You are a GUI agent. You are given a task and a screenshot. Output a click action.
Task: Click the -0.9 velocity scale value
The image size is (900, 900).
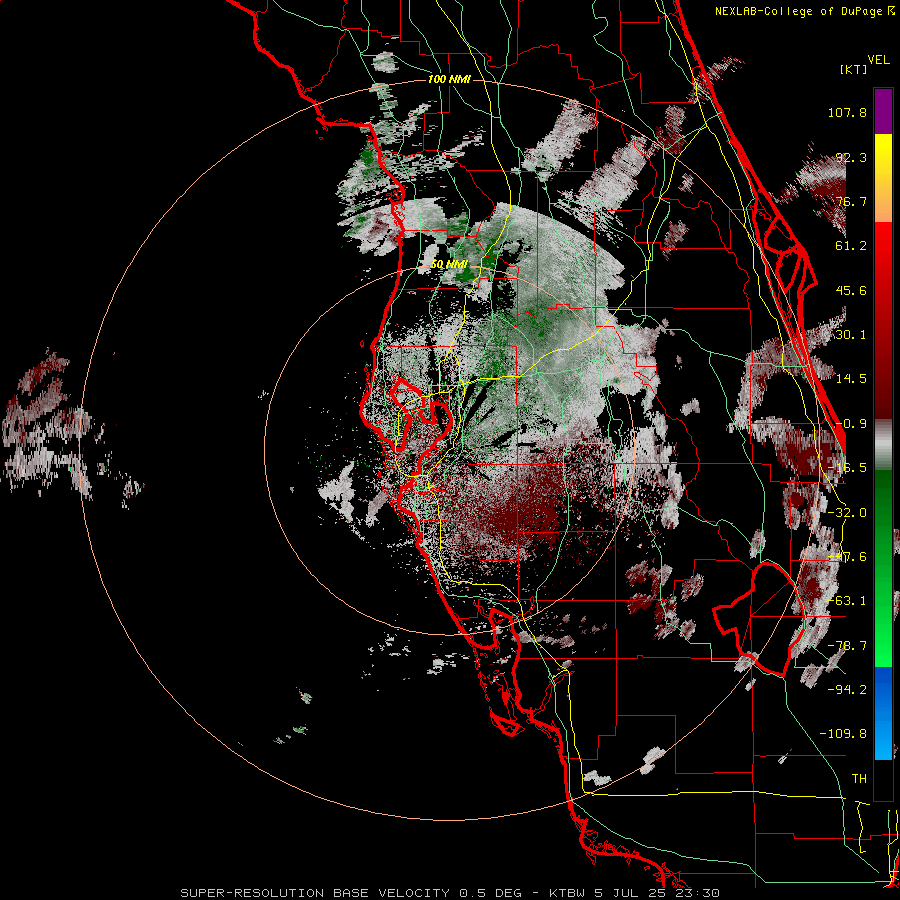click(x=851, y=424)
